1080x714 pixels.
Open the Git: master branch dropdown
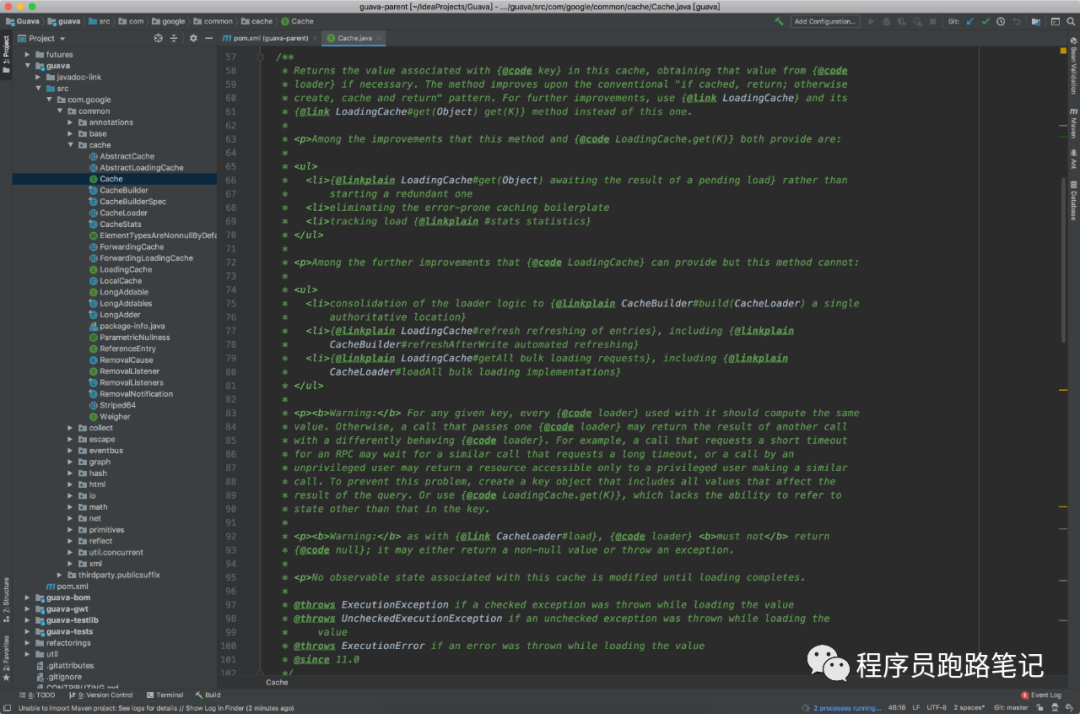(1010, 708)
